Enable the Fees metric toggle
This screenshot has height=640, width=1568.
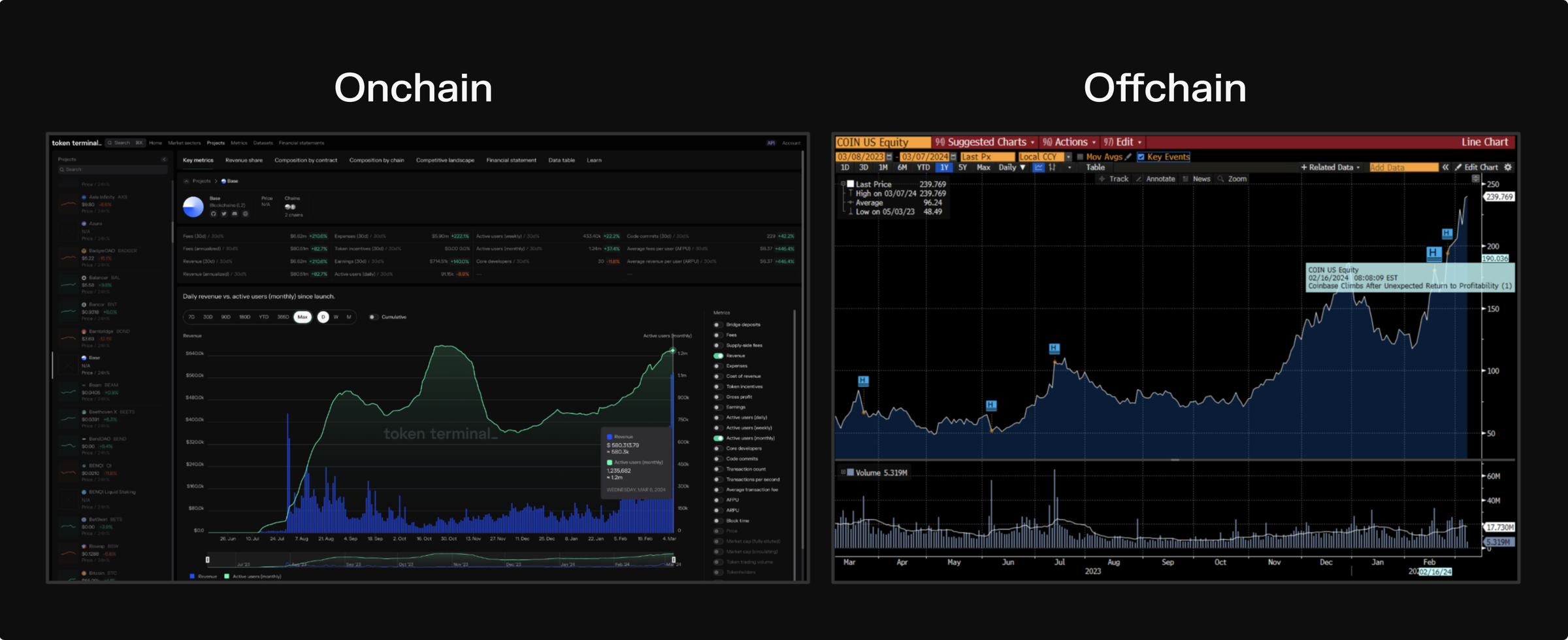click(x=718, y=335)
